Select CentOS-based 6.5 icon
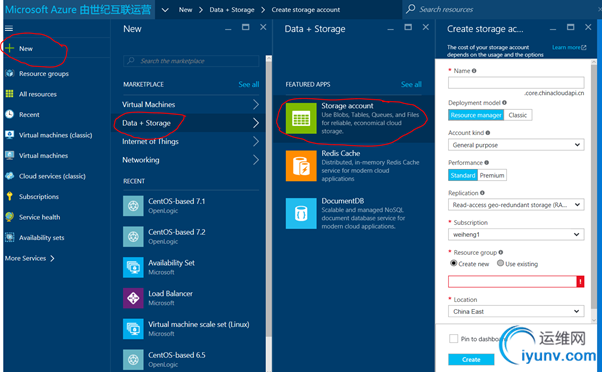Screen dimensions: 602x372 click(133, 359)
